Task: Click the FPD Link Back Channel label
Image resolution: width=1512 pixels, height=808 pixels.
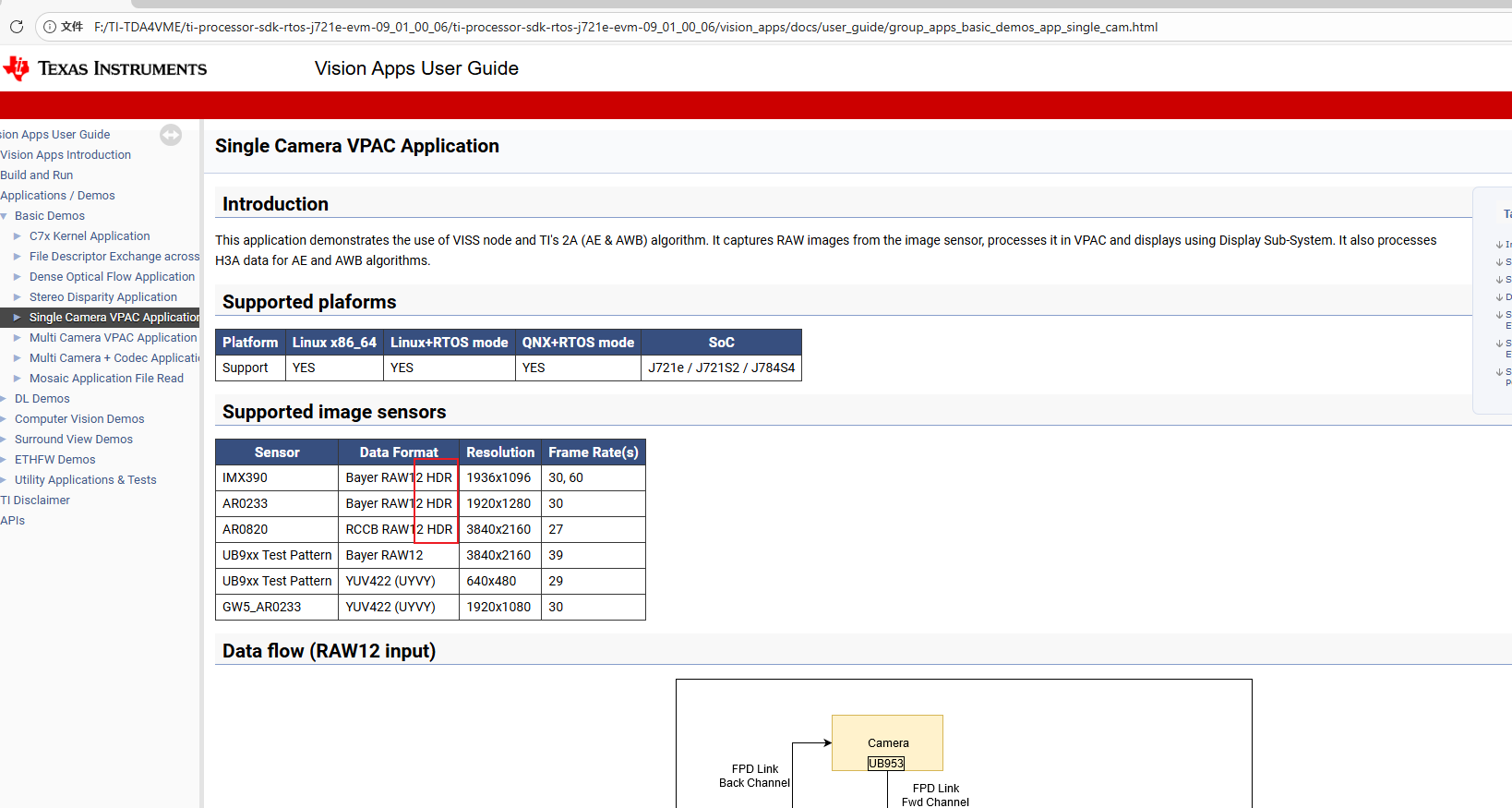Action: click(755, 776)
